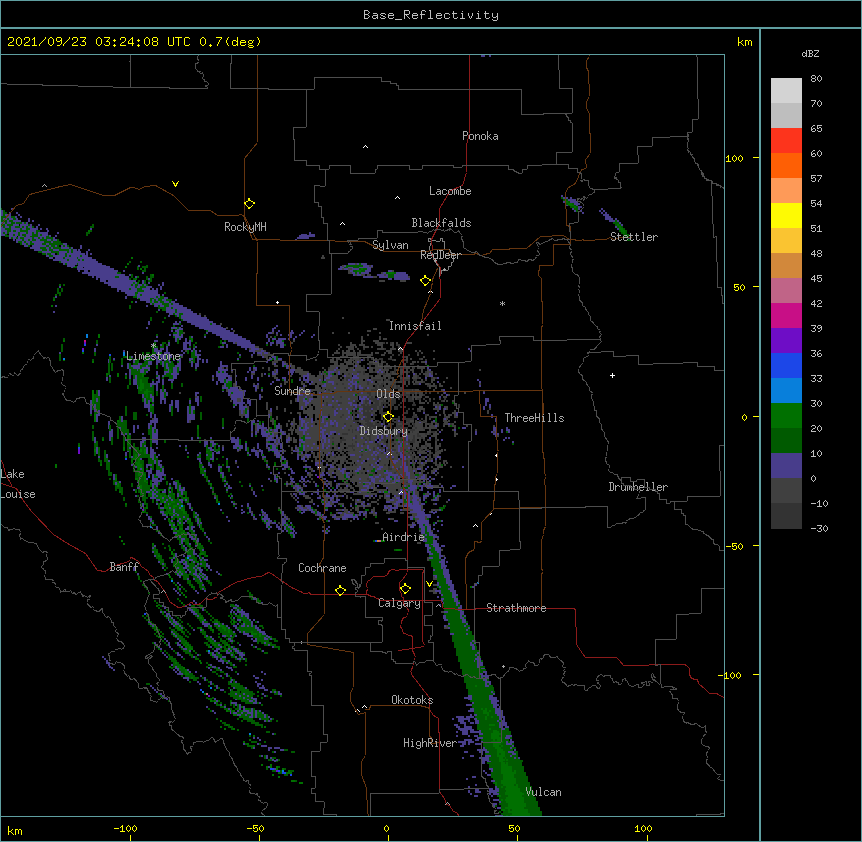862x842 pixels.
Task: Click the yellow 51-54 dBZ legend swatch
Action: point(786,215)
